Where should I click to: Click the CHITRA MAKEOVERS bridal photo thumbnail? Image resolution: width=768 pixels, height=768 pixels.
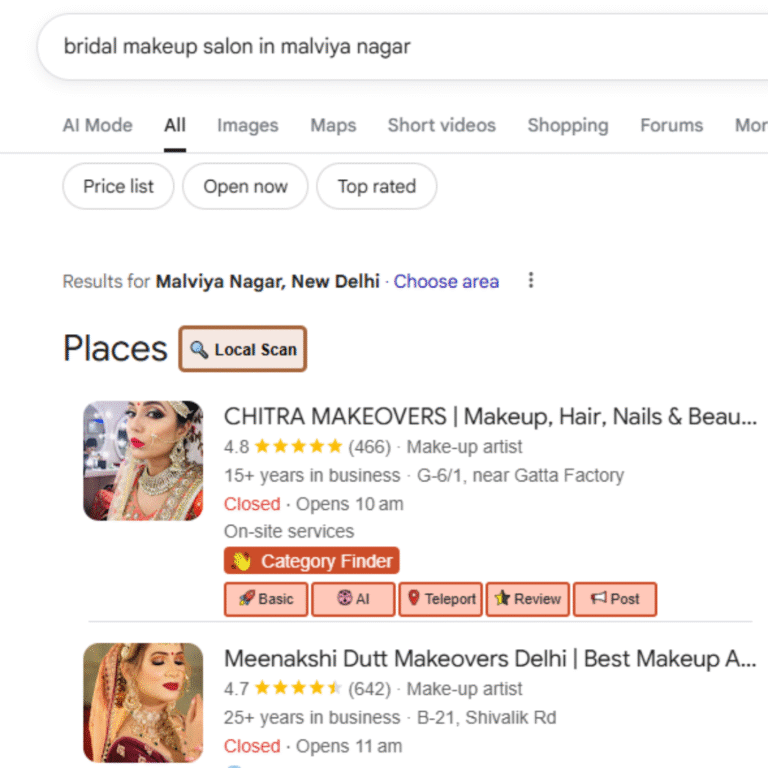tap(143, 461)
